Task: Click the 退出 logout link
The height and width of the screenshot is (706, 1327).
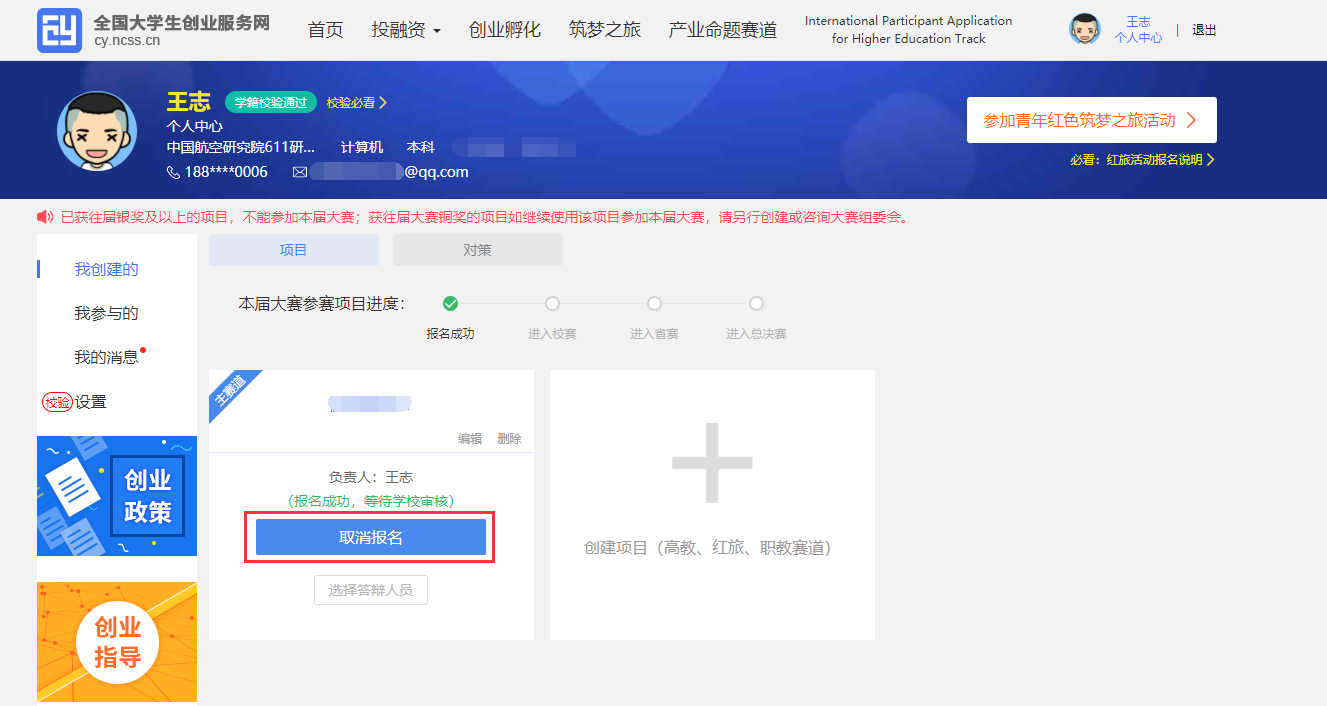Action: 1204,30
